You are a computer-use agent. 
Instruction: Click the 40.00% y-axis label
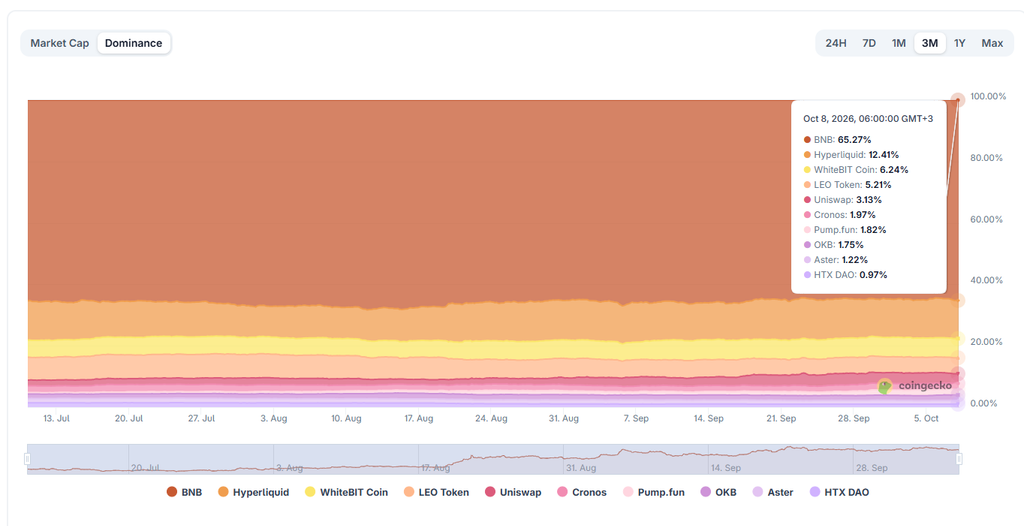click(988, 280)
